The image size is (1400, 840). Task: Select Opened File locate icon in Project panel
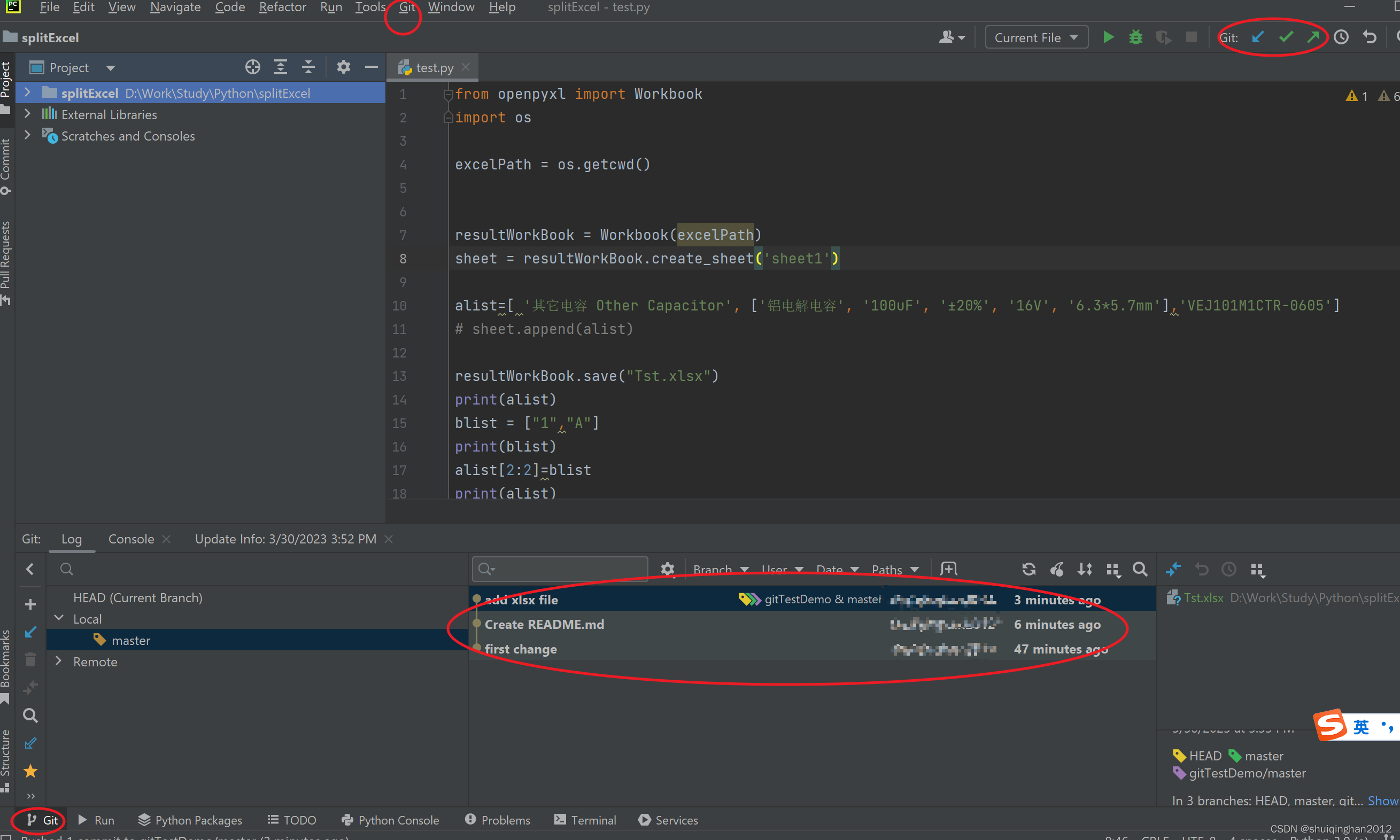pos(252,67)
